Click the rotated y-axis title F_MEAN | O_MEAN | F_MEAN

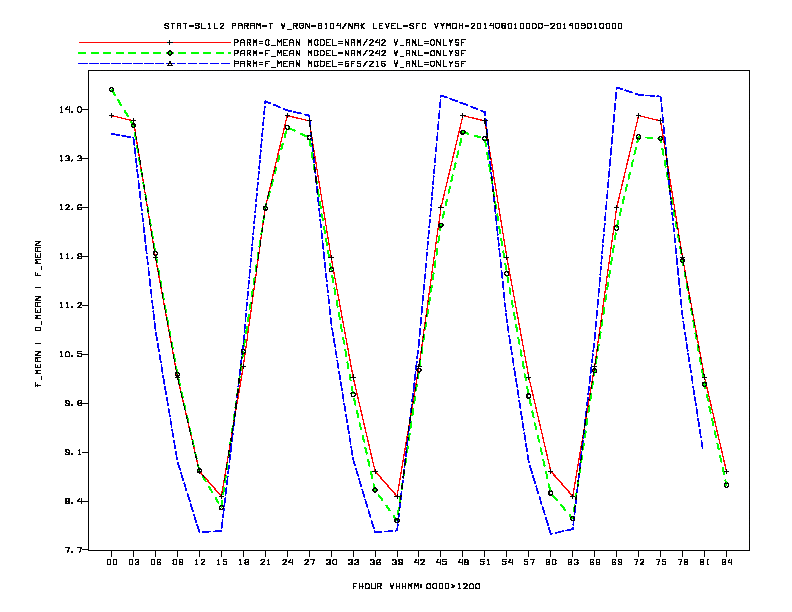tap(38, 314)
